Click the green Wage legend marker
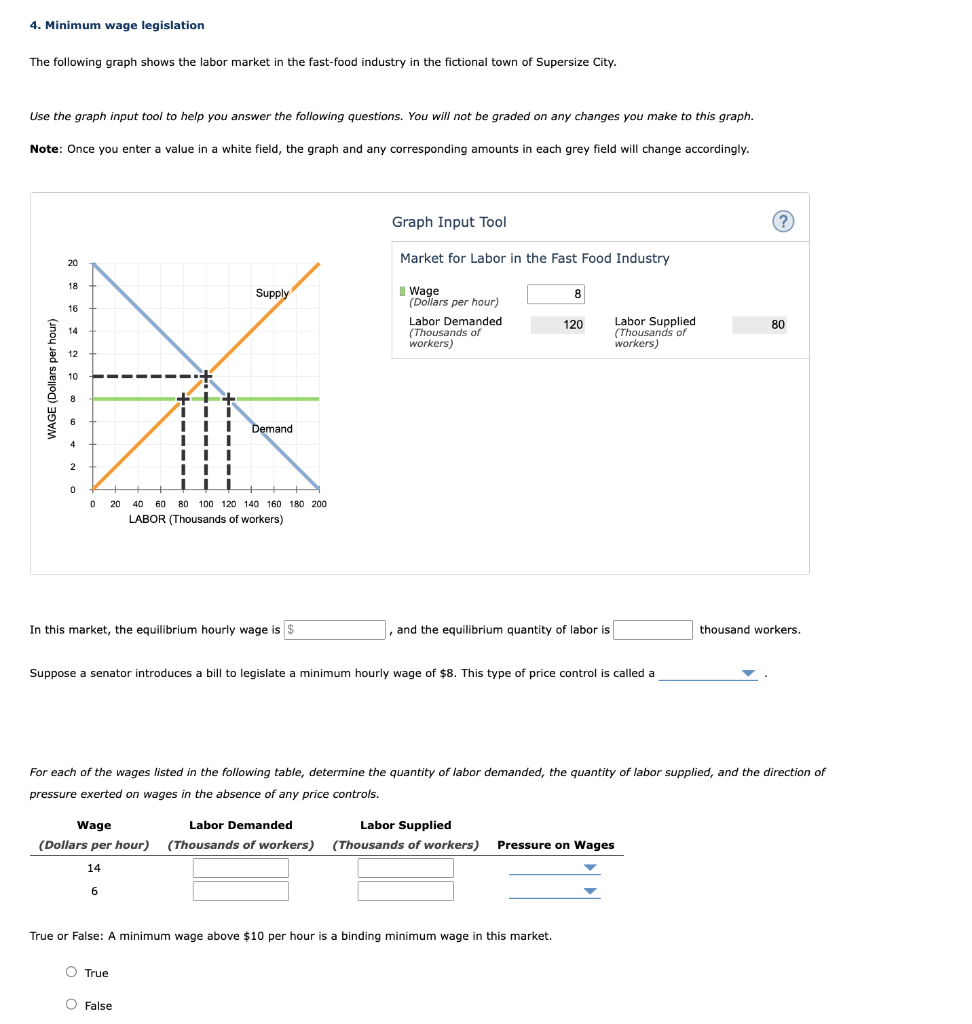This screenshot has width=972, height=1024. [x=403, y=290]
